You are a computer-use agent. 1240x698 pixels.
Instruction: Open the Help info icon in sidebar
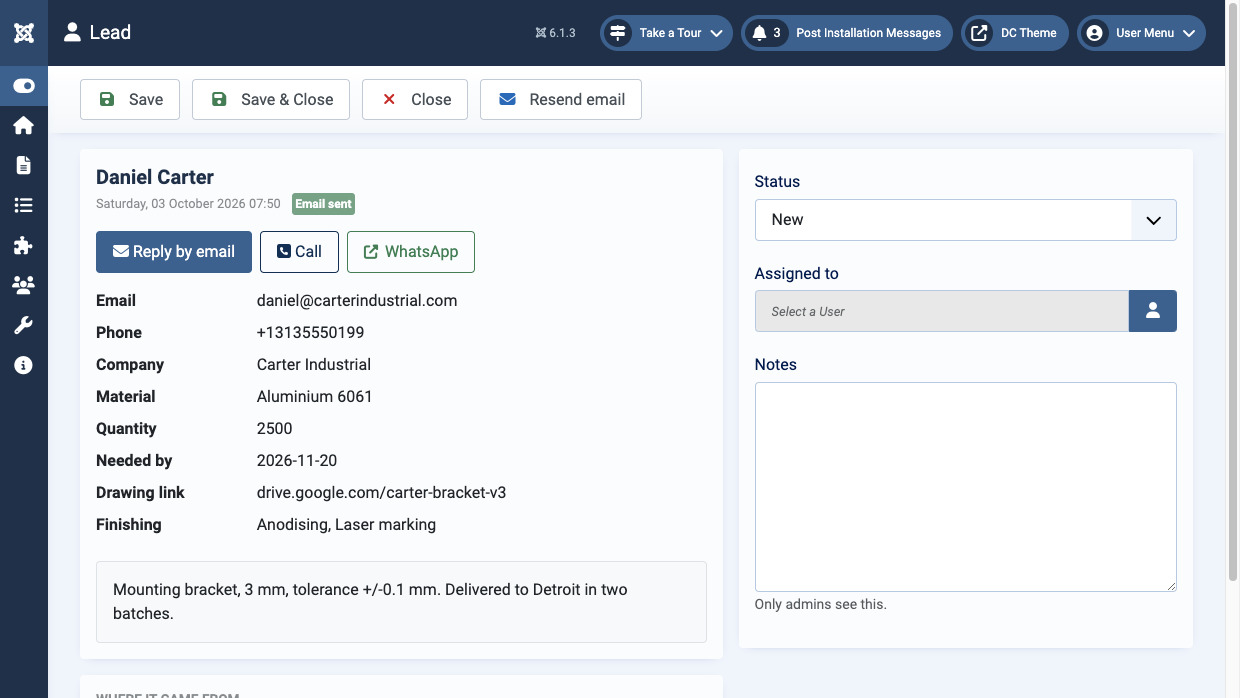(x=24, y=365)
